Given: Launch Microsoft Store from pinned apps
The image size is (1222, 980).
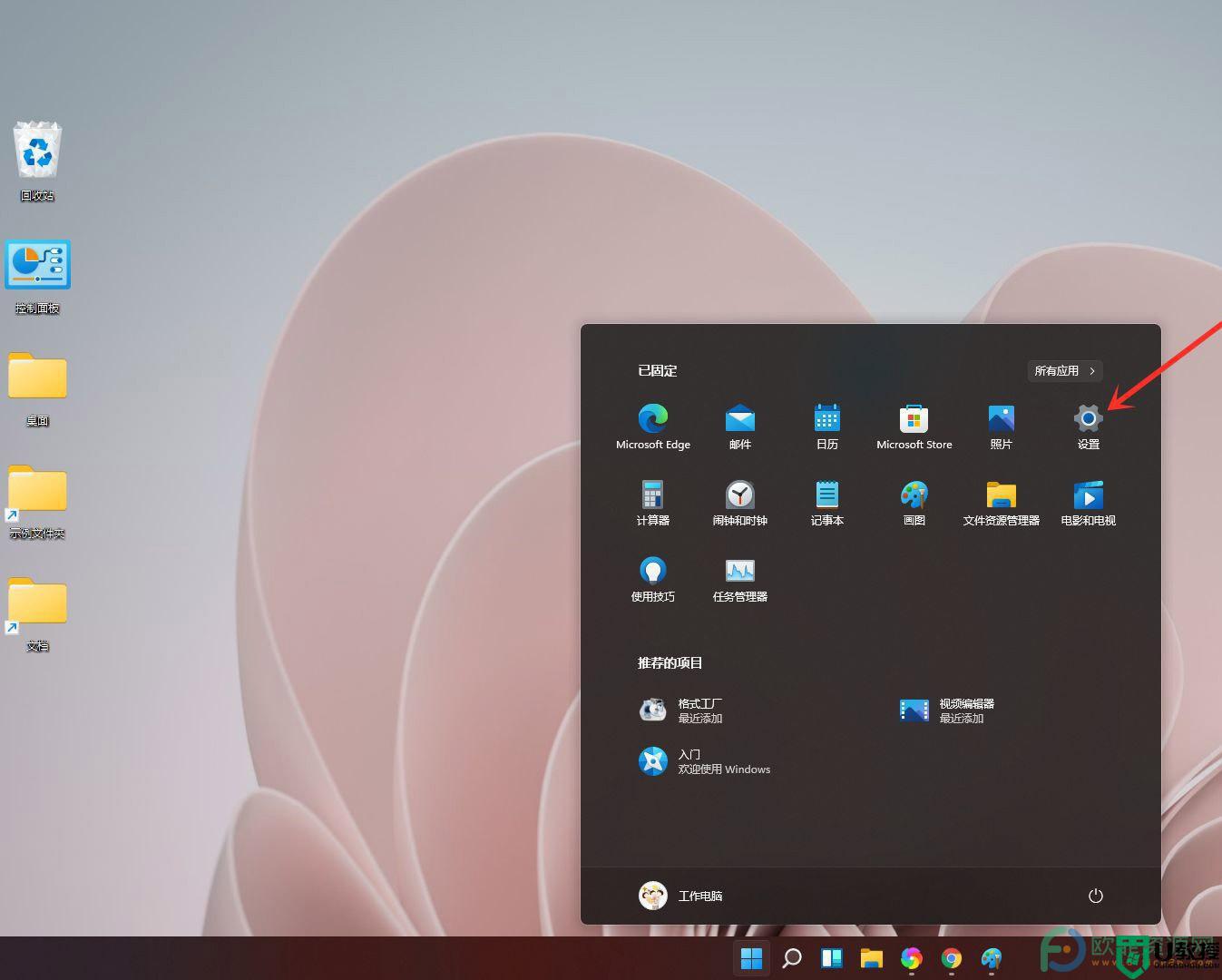Looking at the screenshot, I should pyautogui.click(x=914, y=419).
